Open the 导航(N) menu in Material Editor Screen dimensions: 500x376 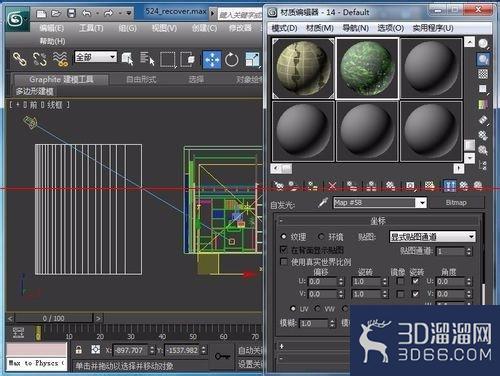355,28
